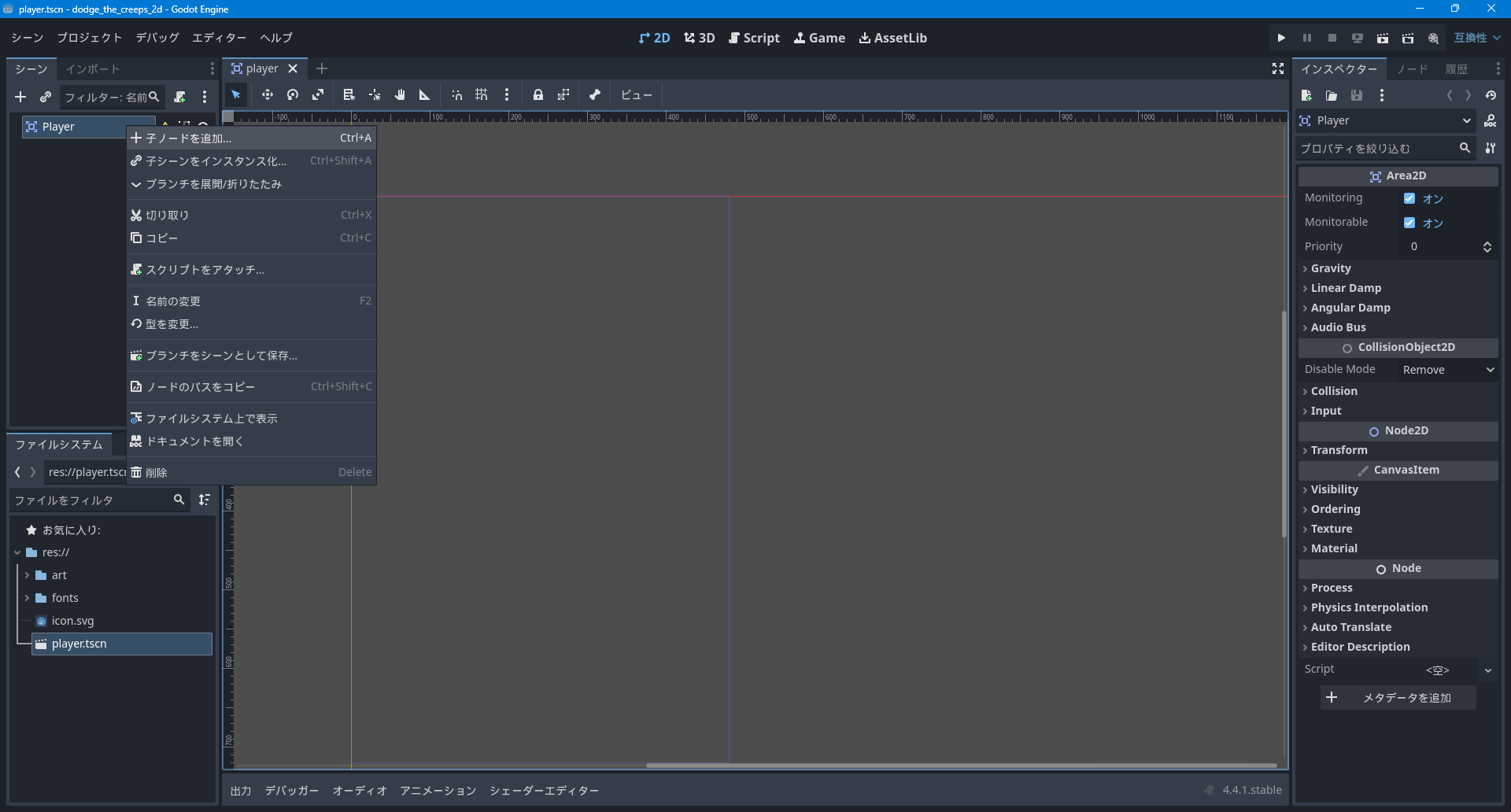Screen dimensions: 1511x812
Task: Click the viewport horizontal scrollbar
Action: (x=961, y=765)
